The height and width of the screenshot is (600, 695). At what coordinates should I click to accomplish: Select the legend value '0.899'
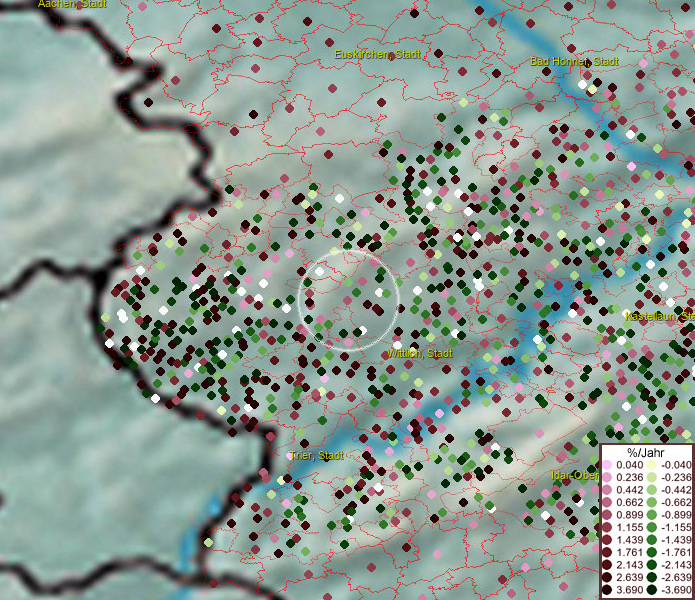629,515
